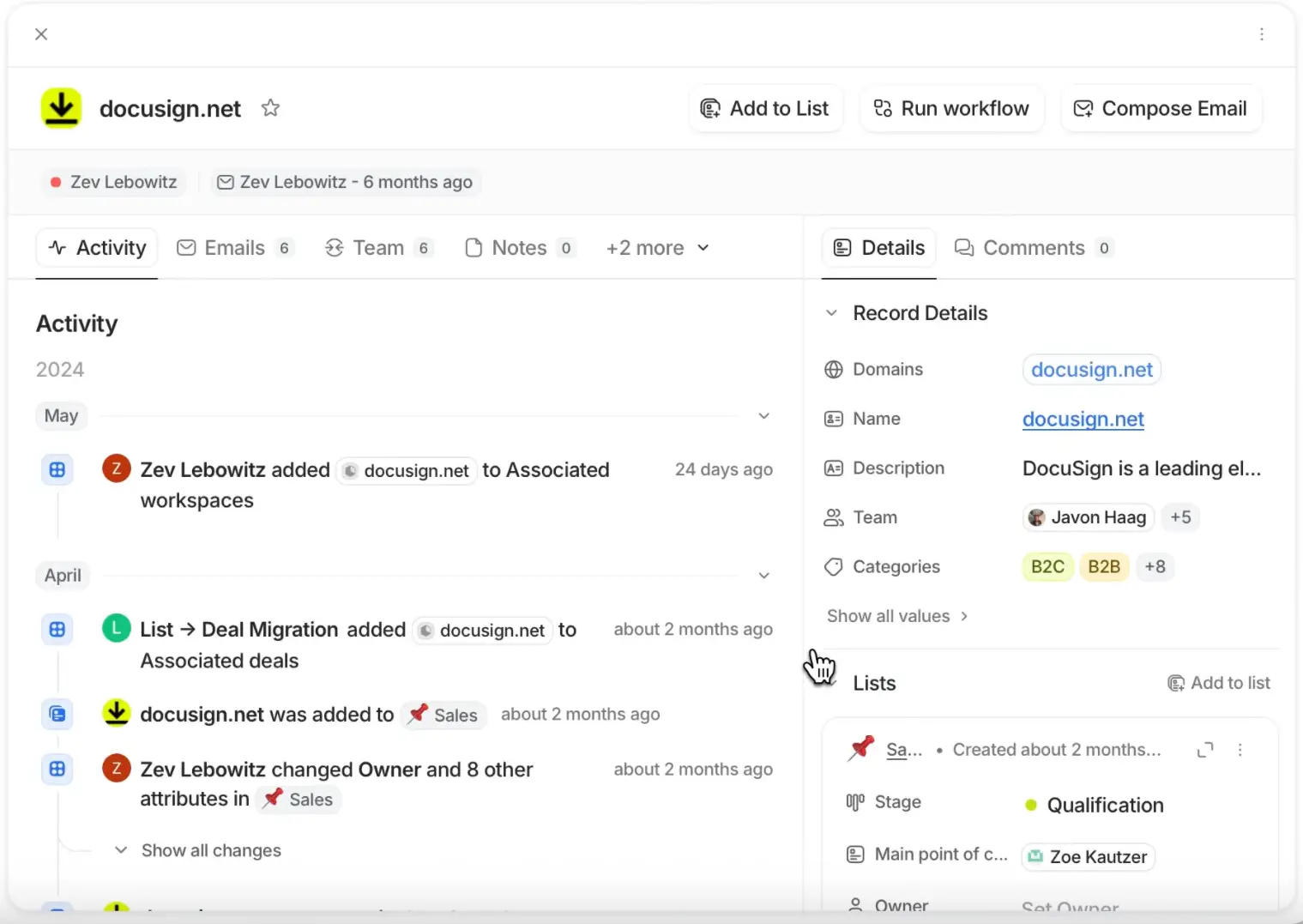Open the three-dot menu at top right
This screenshot has width=1303, height=924.
pyautogui.click(x=1261, y=34)
